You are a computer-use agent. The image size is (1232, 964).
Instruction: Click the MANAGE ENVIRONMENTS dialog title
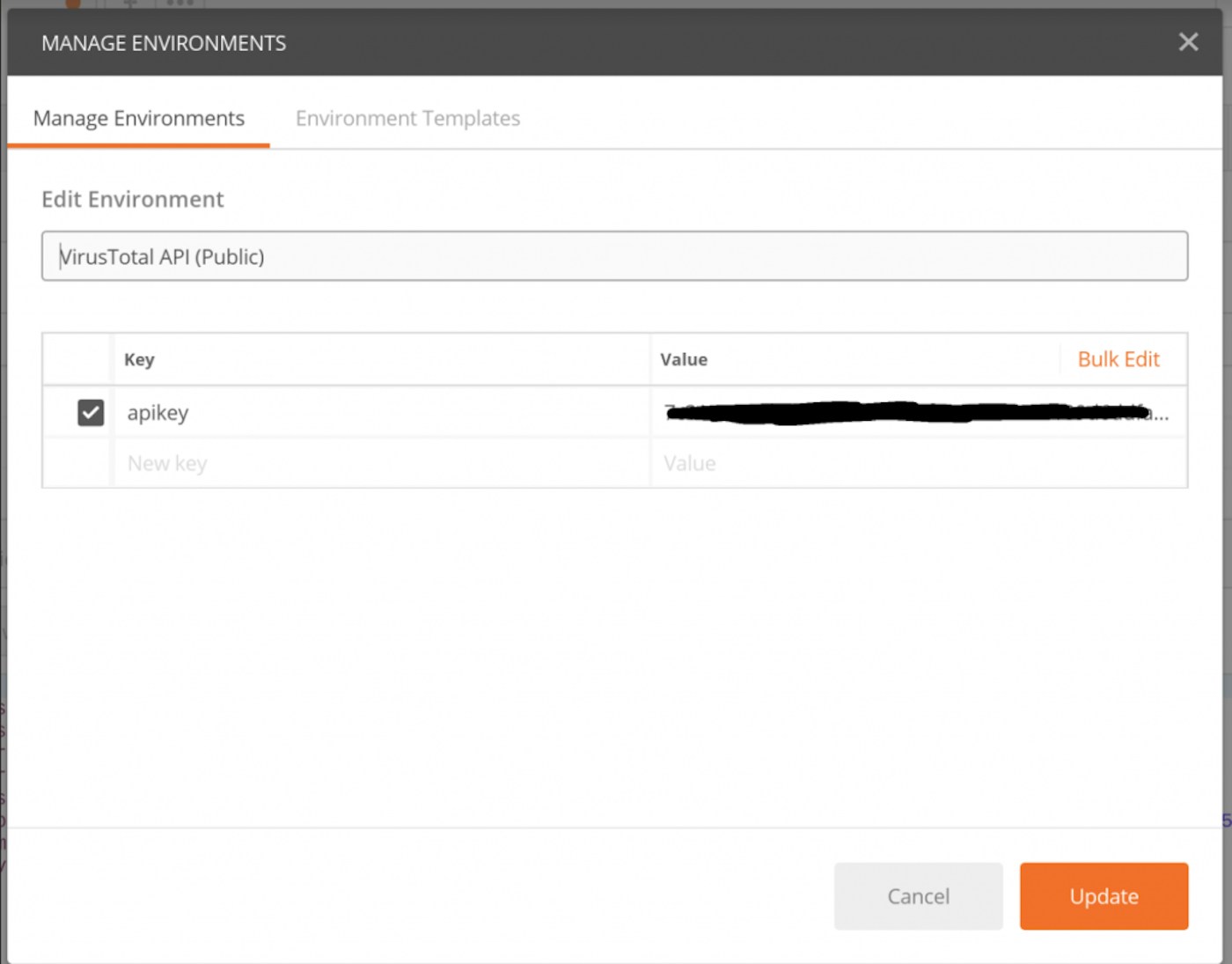[x=164, y=43]
